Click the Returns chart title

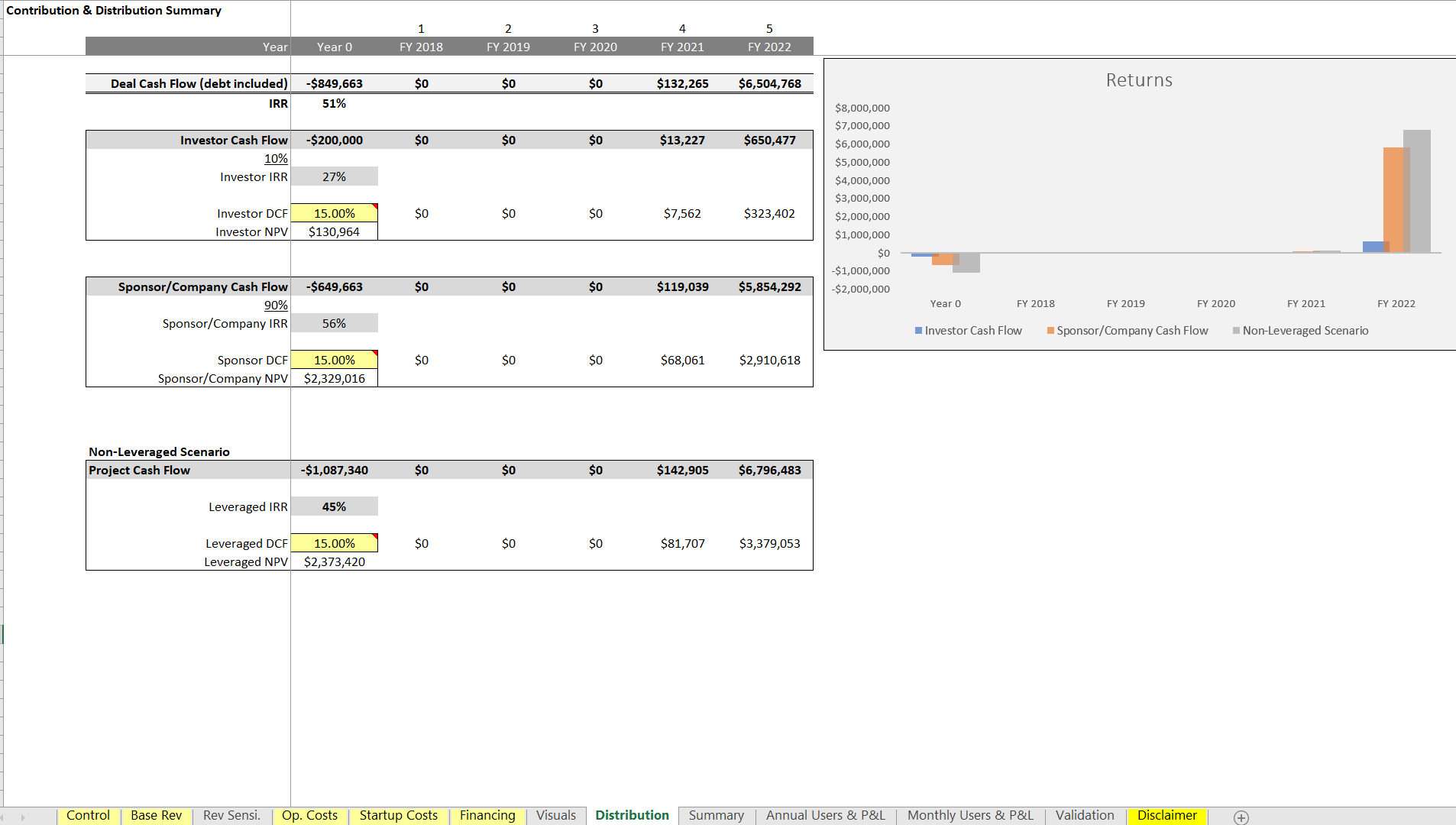(1139, 79)
